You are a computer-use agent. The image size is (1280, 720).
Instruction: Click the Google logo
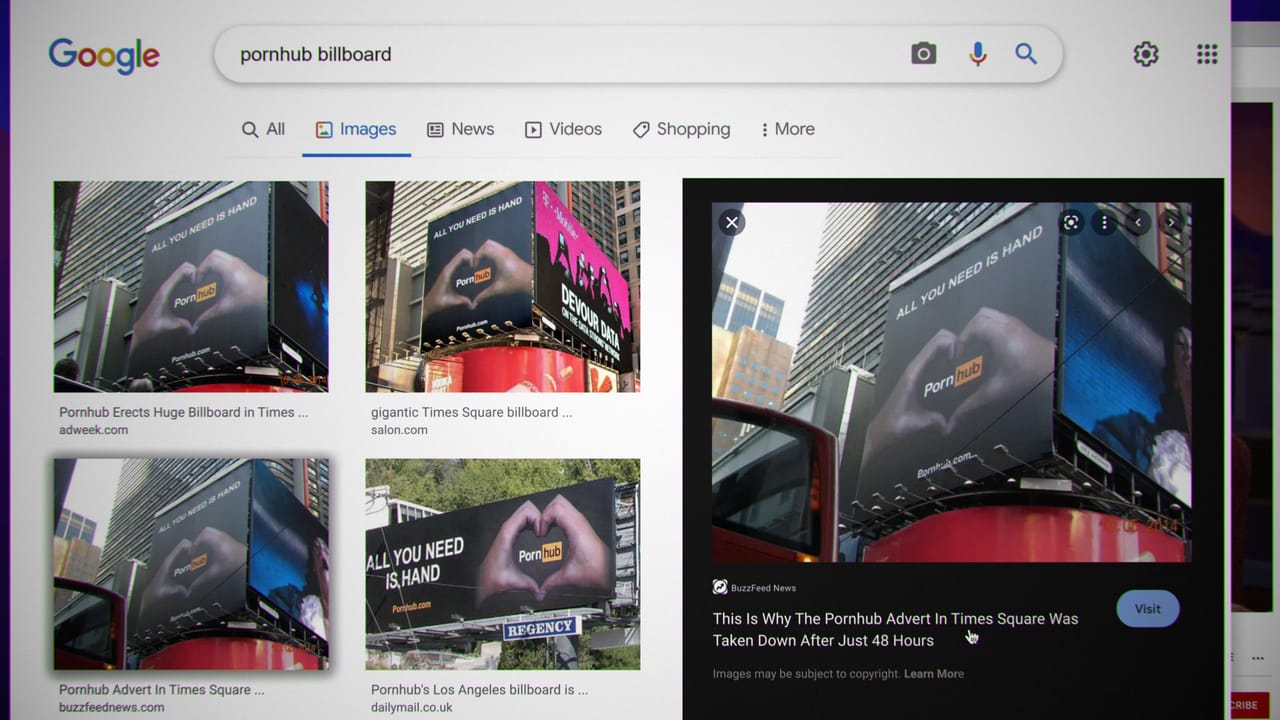104,55
